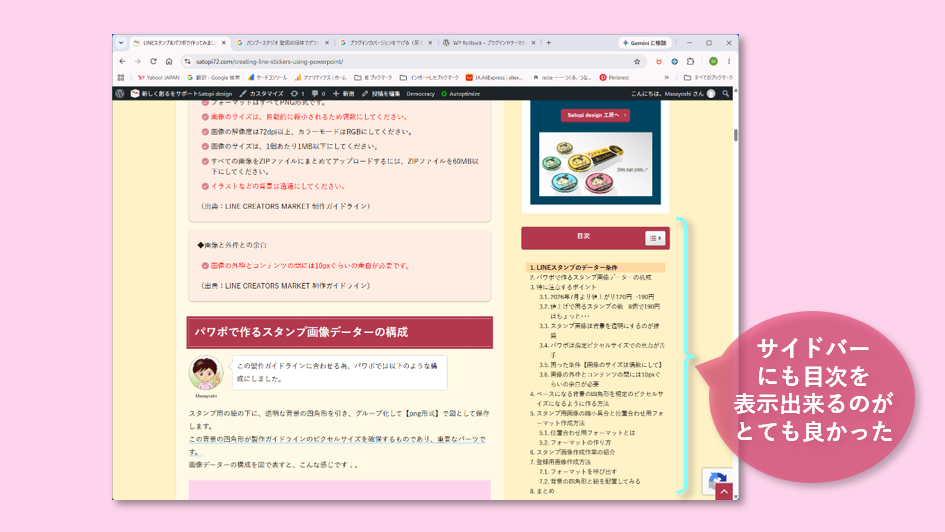This screenshot has width=945, height=532.
Task: Toggle the 目次 table of contents list
Action: coord(655,238)
